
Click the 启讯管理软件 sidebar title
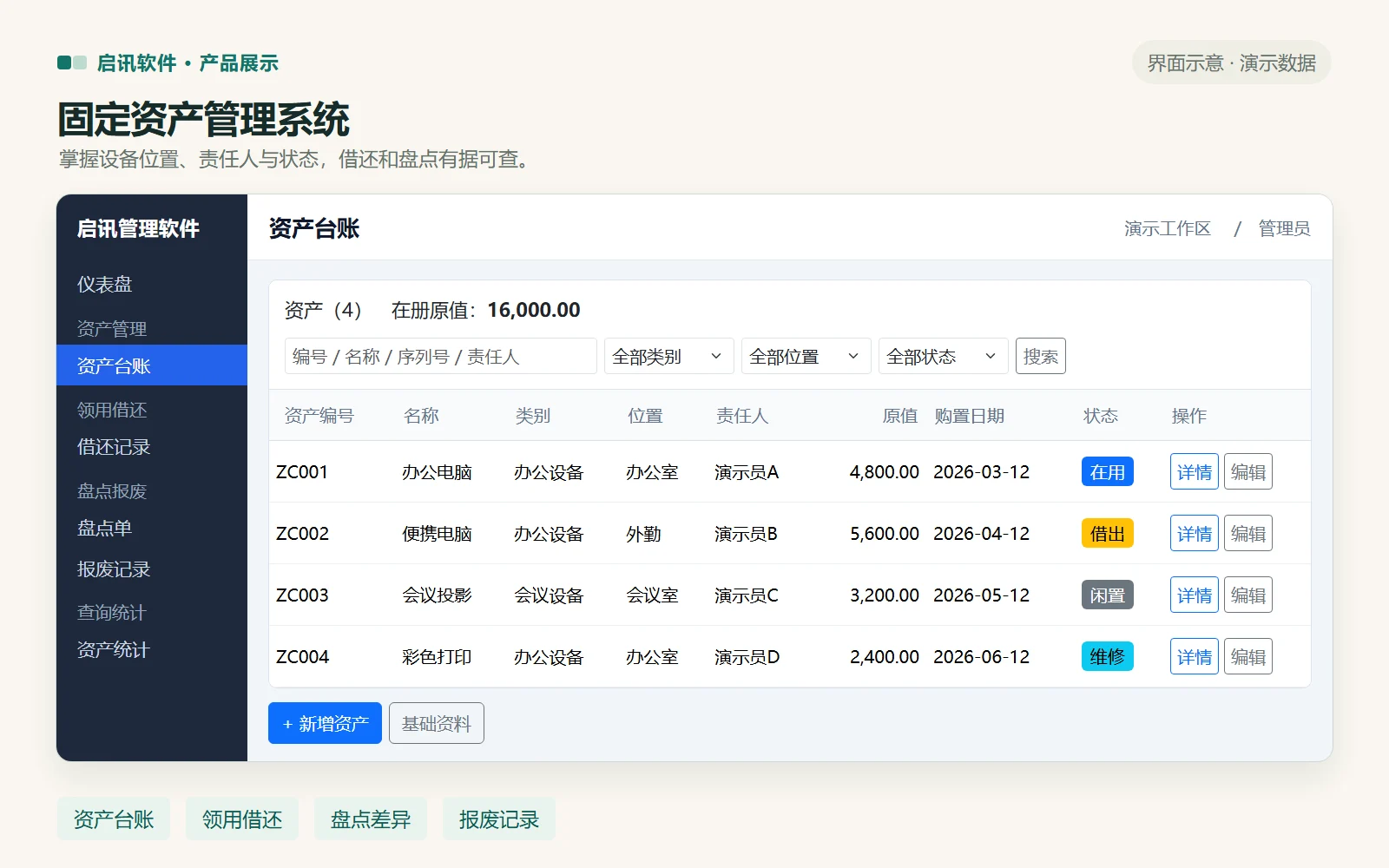click(138, 228)
